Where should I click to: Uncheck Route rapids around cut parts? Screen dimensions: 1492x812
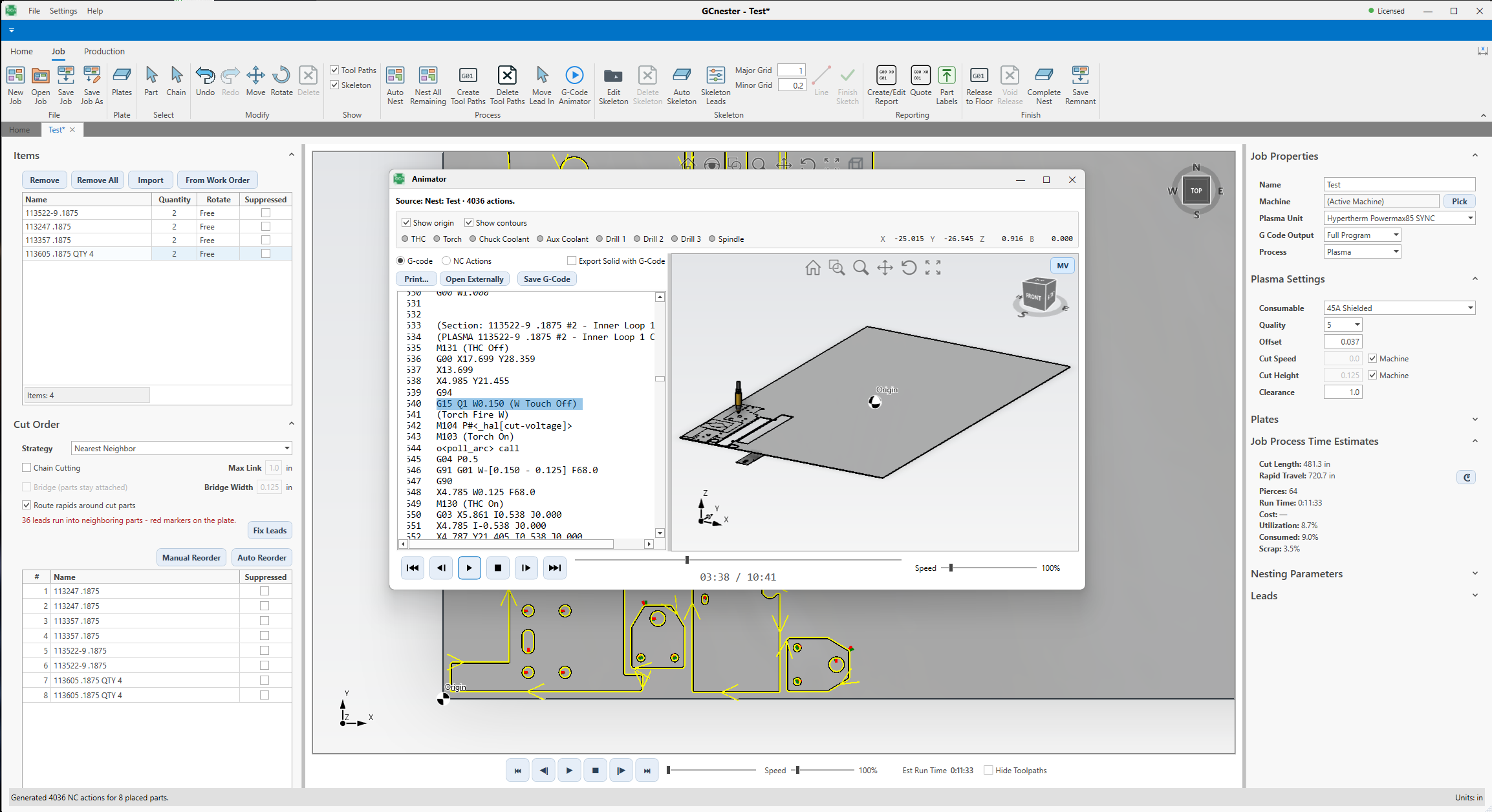click(x=27, y=505)
